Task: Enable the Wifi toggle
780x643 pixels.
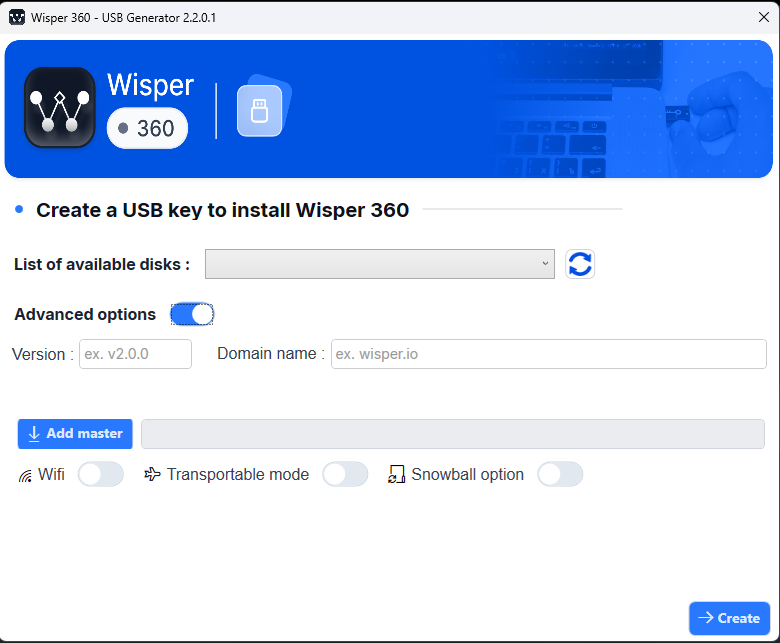Action: (x=101, y=474)
